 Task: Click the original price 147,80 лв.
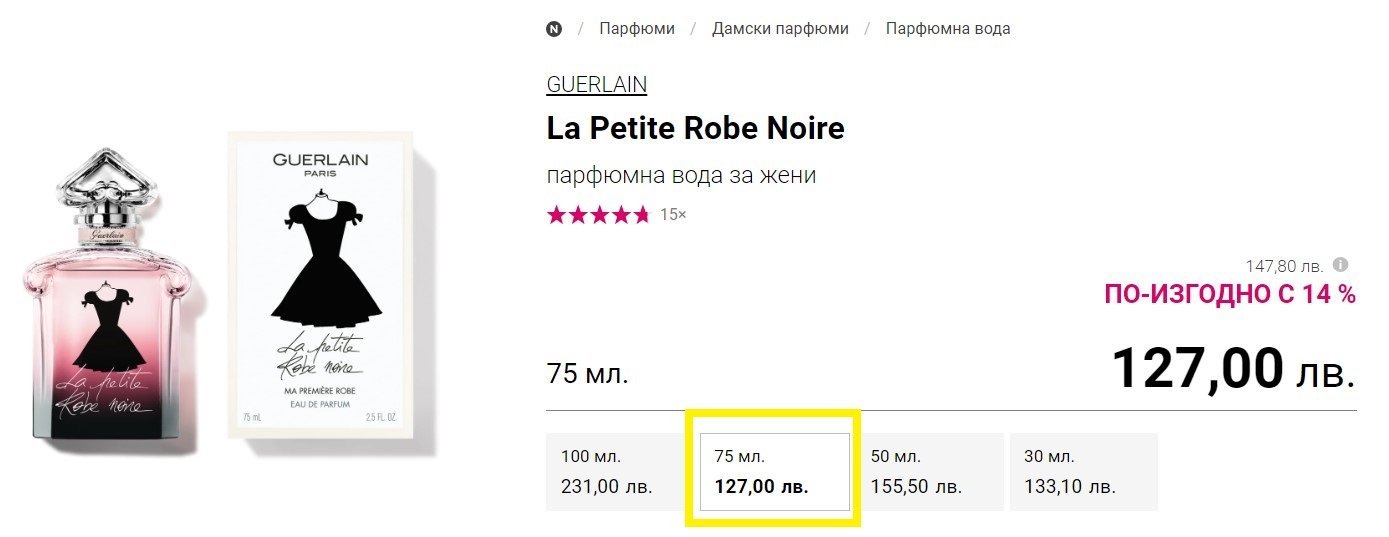[x=1284, y=266]
